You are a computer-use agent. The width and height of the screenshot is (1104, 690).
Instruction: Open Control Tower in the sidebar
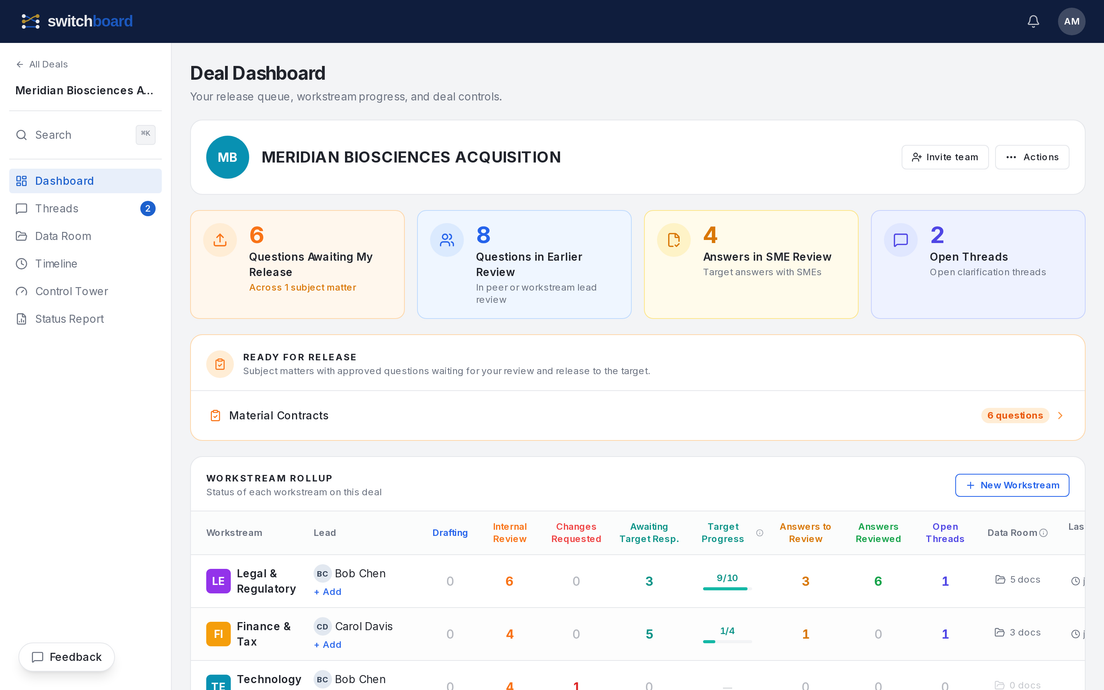pyautogui.click(x=85, y=291)
